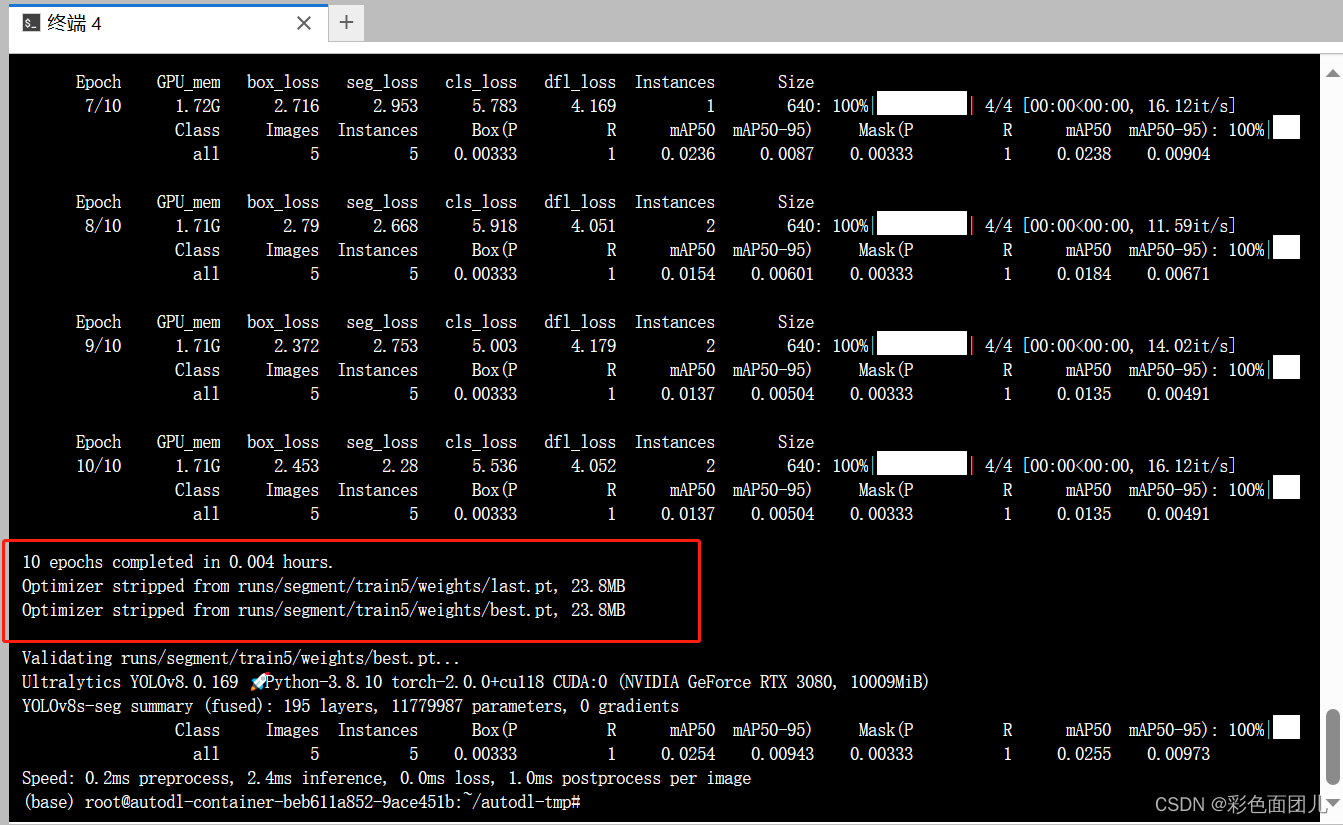Screen dimensions: 1343x825
Task: Click the mask mAP50 value '0.0184'
Action: coord(1084,274)
